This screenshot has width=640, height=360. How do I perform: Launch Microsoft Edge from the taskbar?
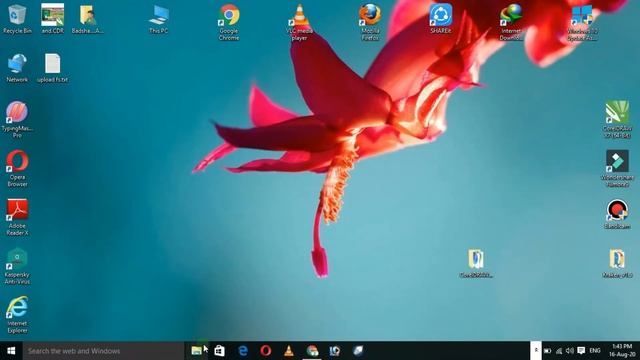click(242, 351)
